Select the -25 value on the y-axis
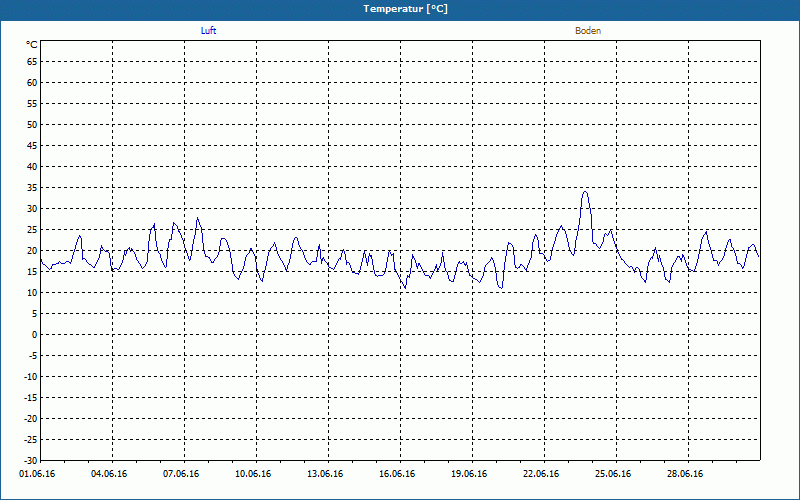The image size is (800, 500). click(x=31, y=440)
